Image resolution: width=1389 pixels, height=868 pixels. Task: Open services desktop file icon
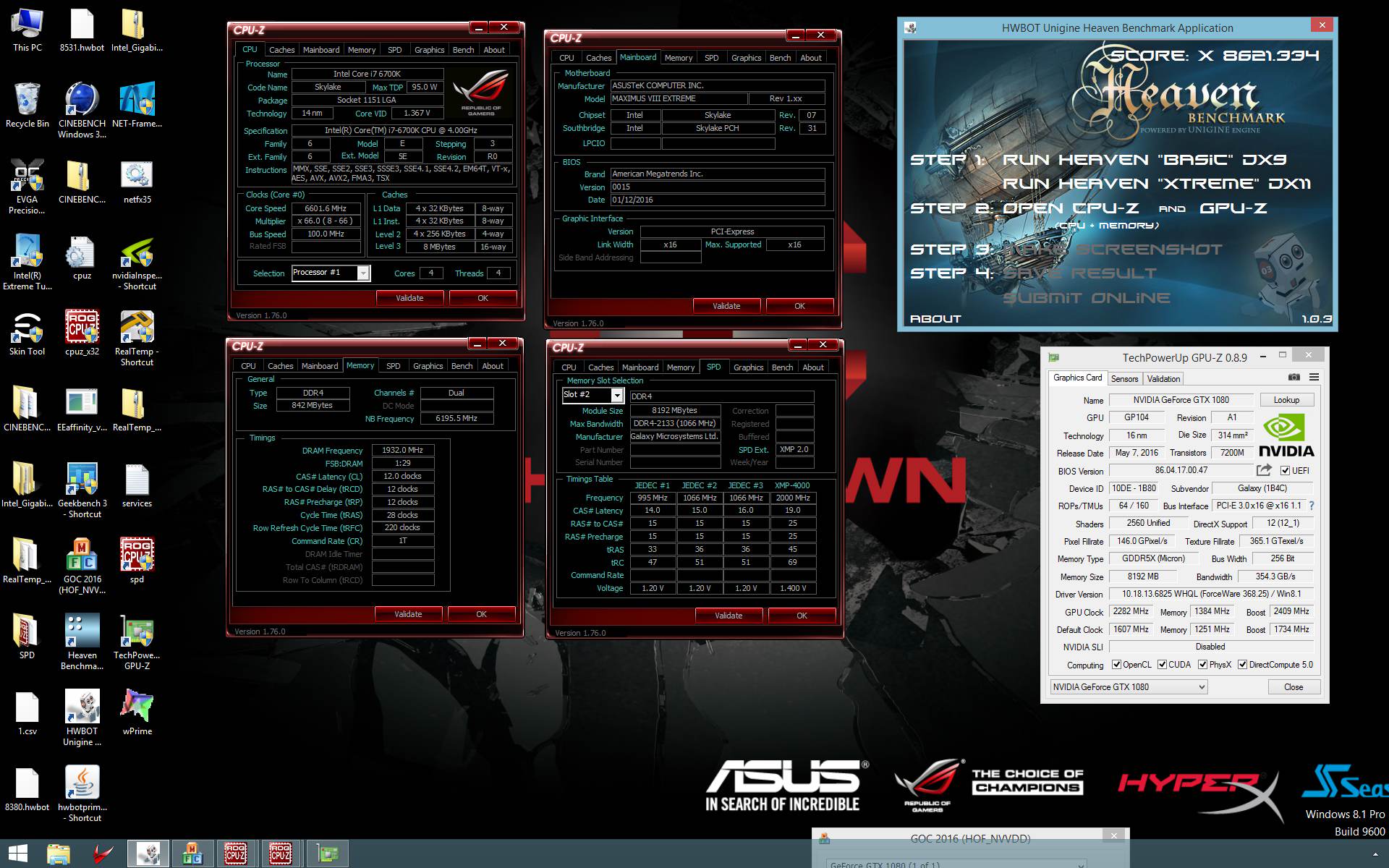tap(137, 485)
